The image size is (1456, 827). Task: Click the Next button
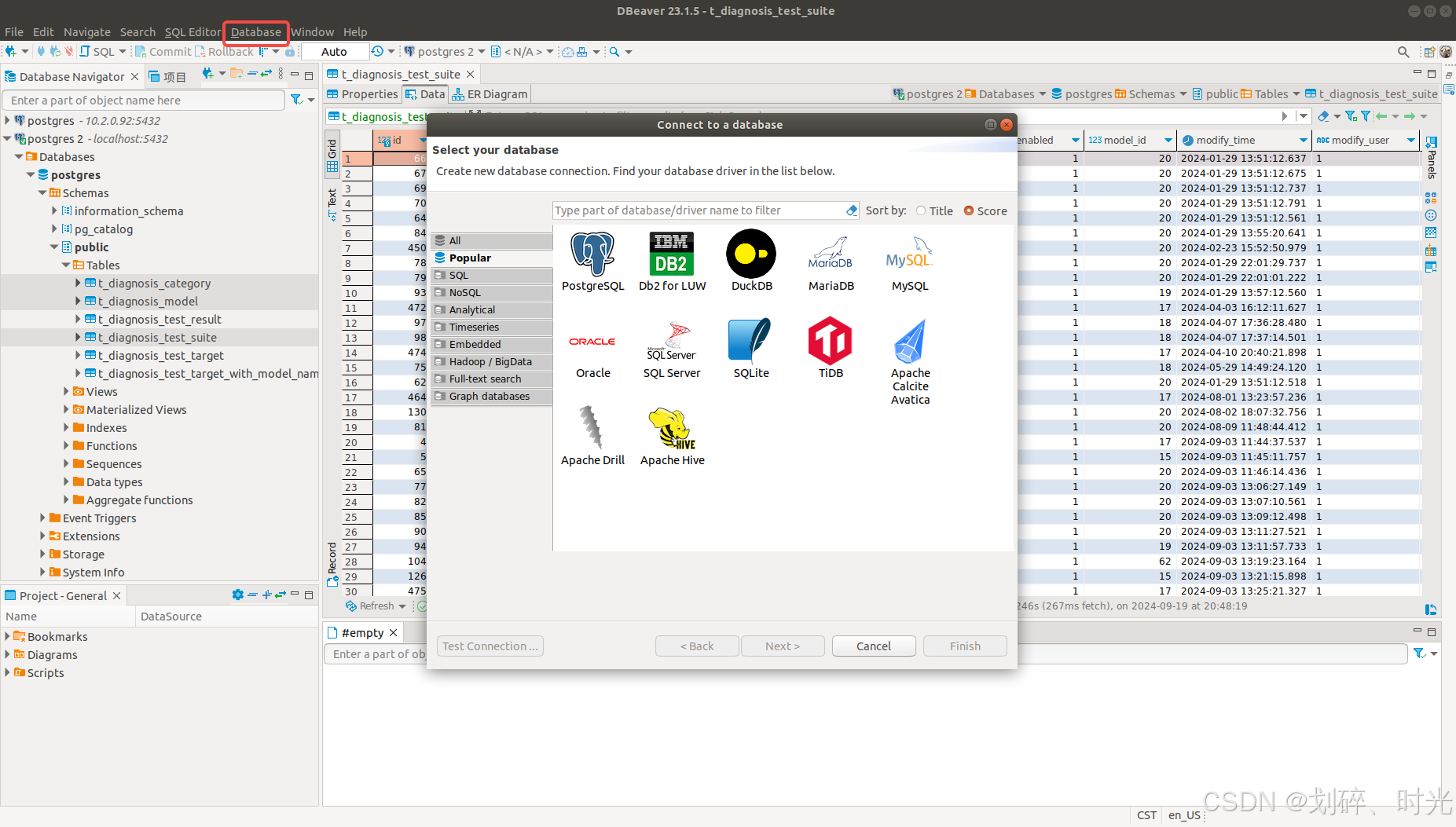(783, 646)
